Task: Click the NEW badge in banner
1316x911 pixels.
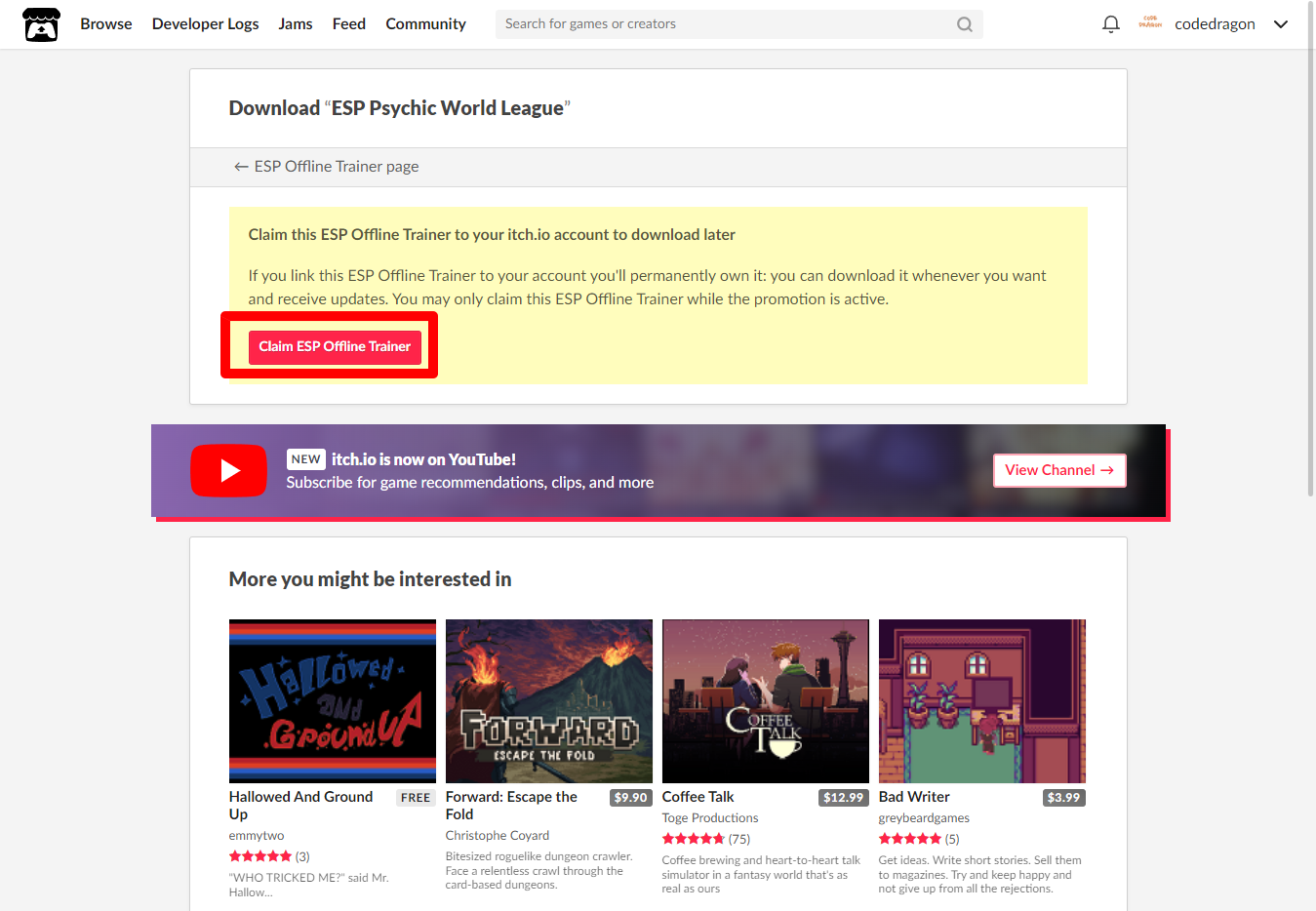Action: [x=305, y=459]
